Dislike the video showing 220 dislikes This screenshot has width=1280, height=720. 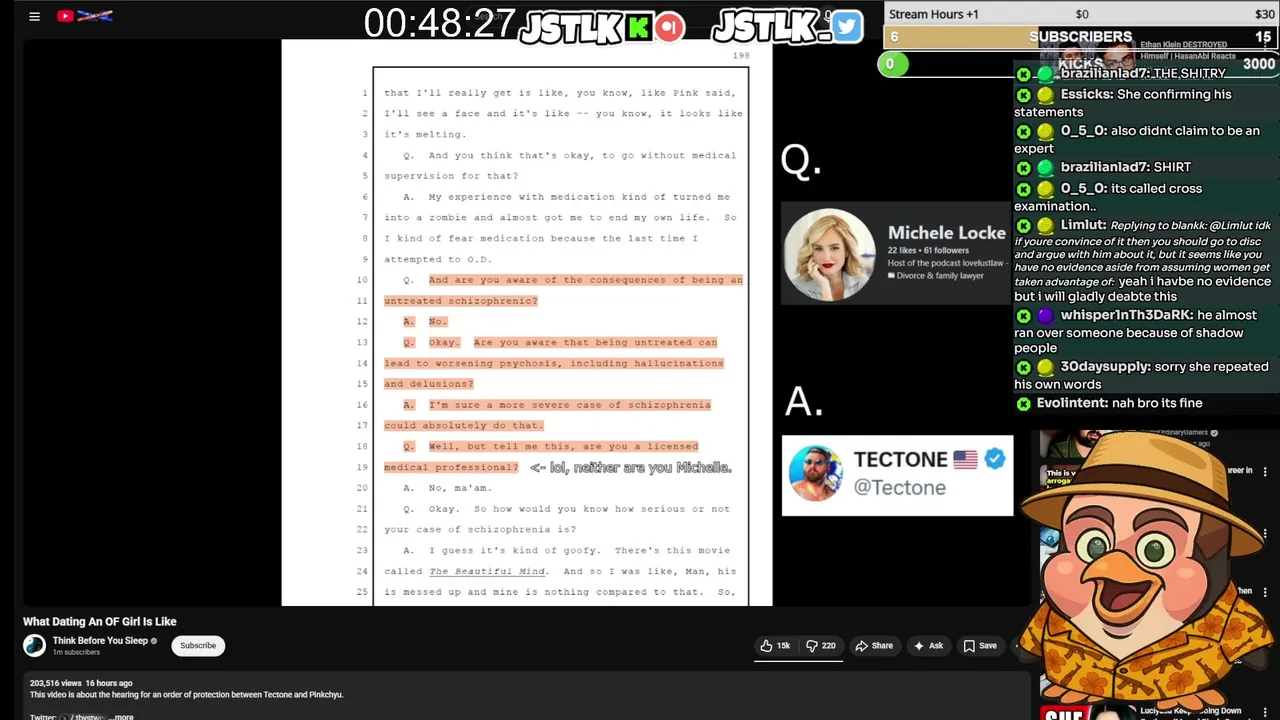(821, 646)
